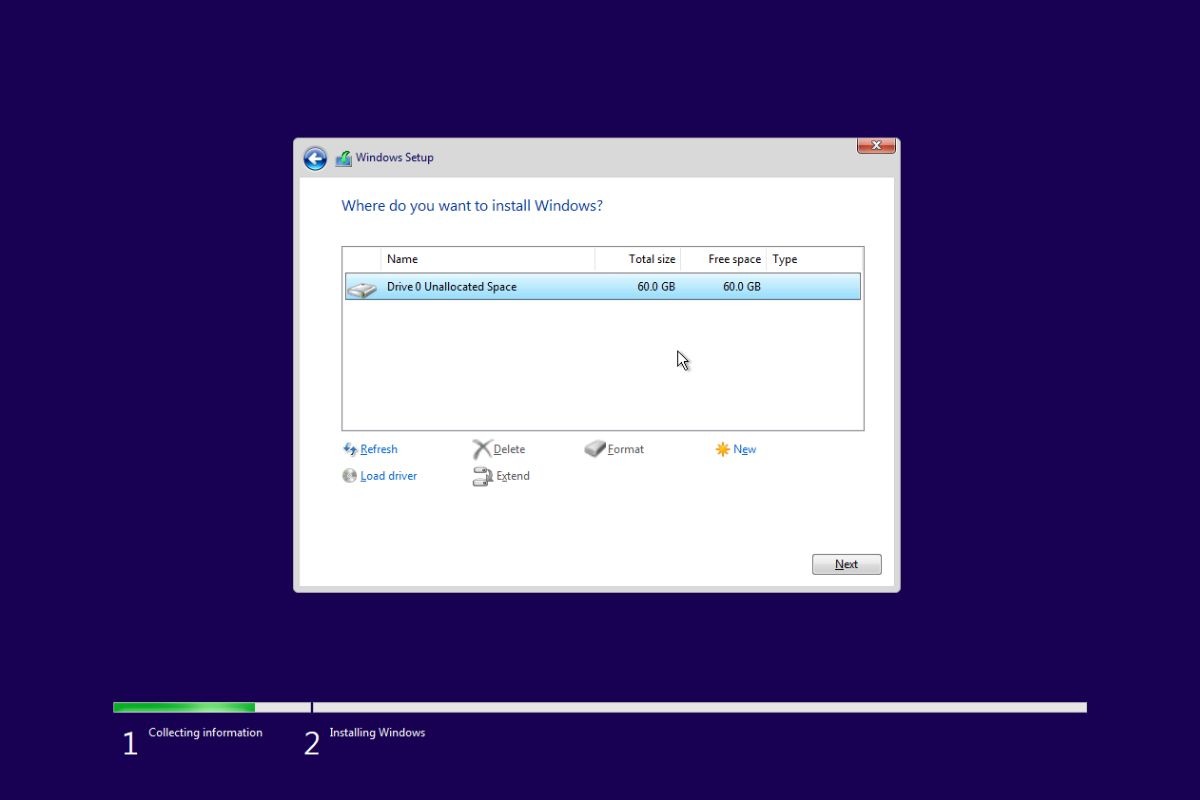Choose the Extend link

click(x=513, y=476)
